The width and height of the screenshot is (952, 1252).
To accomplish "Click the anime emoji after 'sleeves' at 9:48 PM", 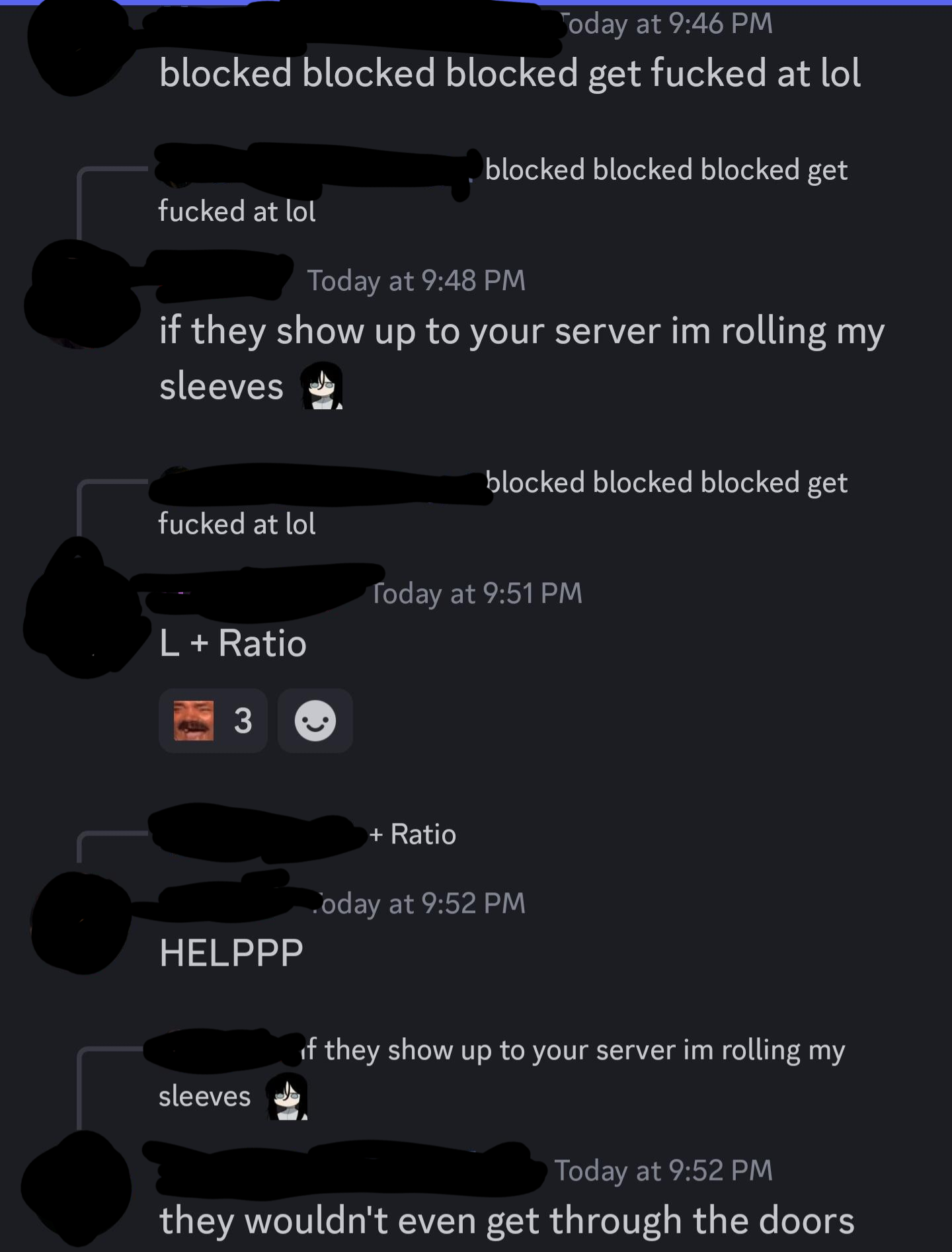I will pyautogui.click(x=322, y=385).
